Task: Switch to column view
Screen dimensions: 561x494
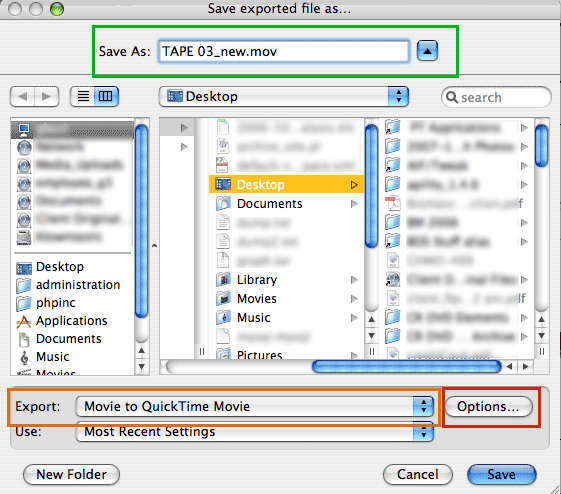Action: (x=106, y=97)
